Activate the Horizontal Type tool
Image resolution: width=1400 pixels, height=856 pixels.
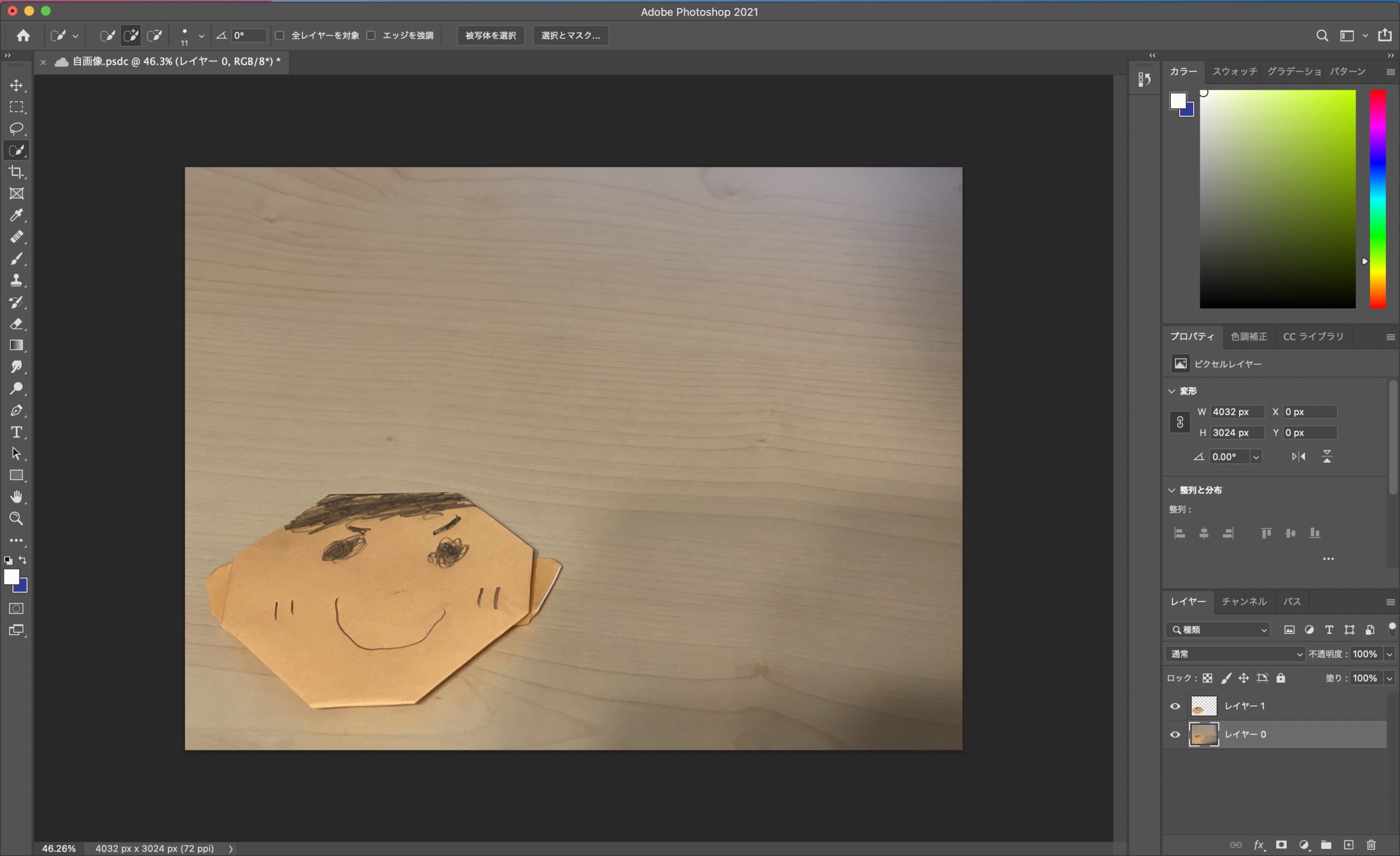16,433
